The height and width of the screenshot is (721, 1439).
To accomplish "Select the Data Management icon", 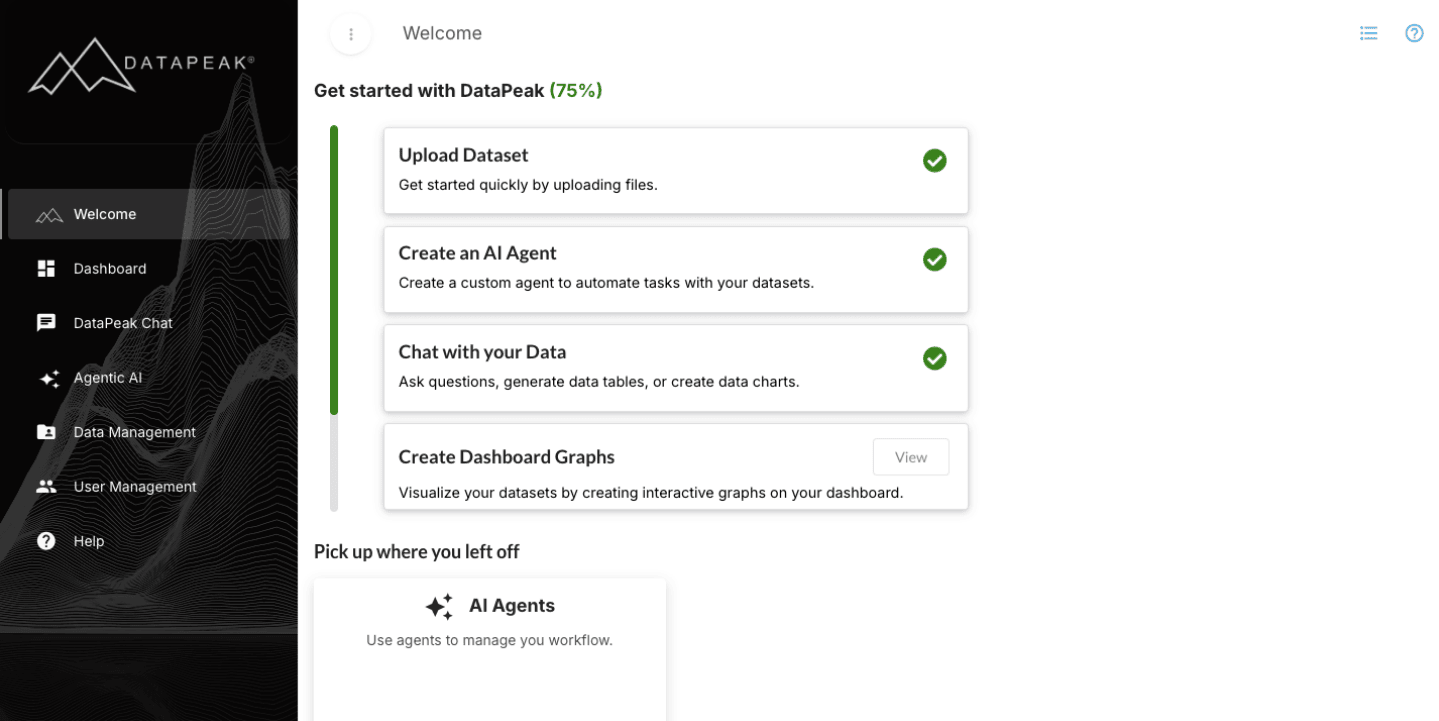I will (x=46, y=431).
